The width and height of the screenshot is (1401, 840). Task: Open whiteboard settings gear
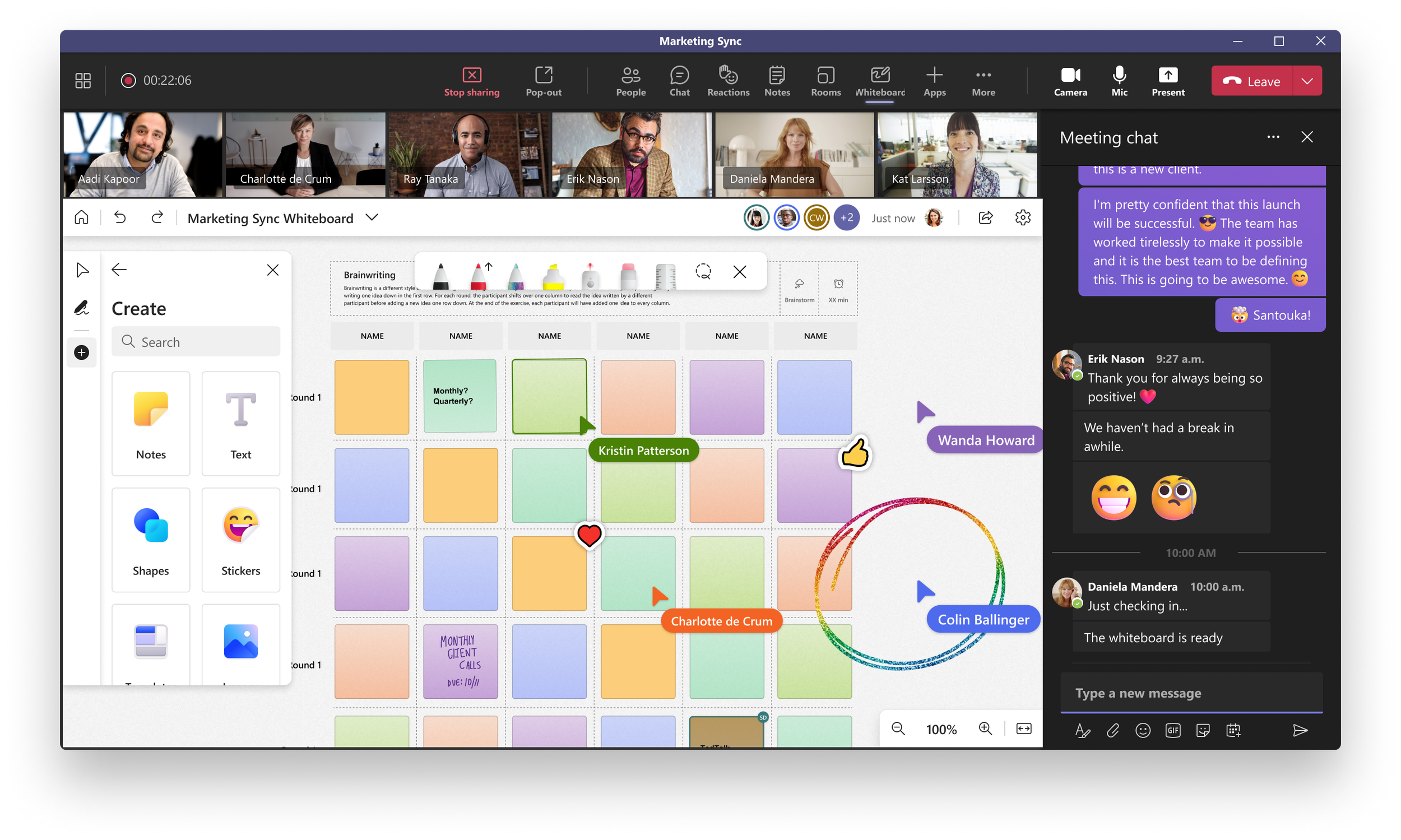click(1022, 218)
